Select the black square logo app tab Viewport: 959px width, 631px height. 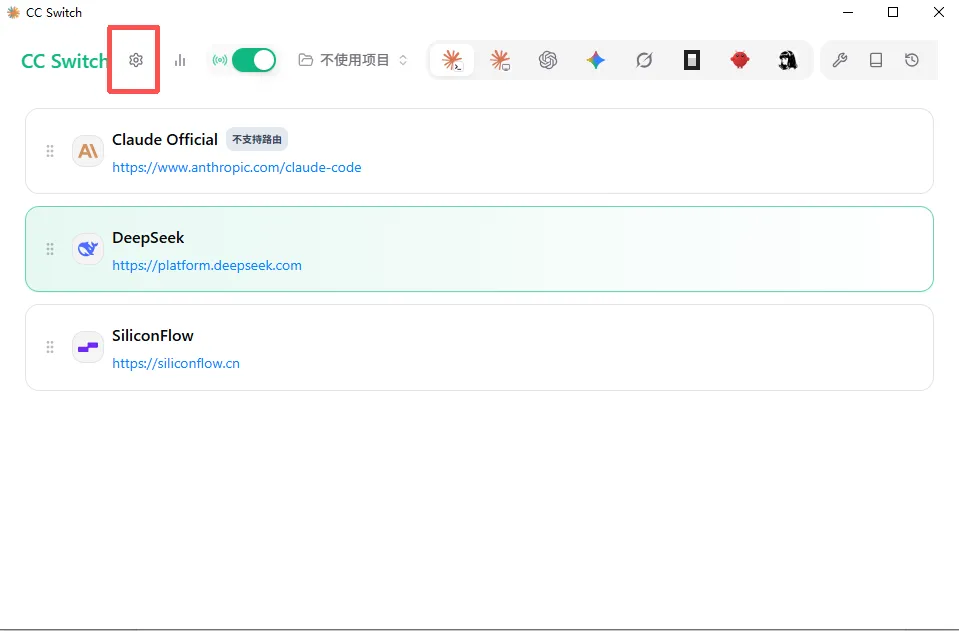692,60
